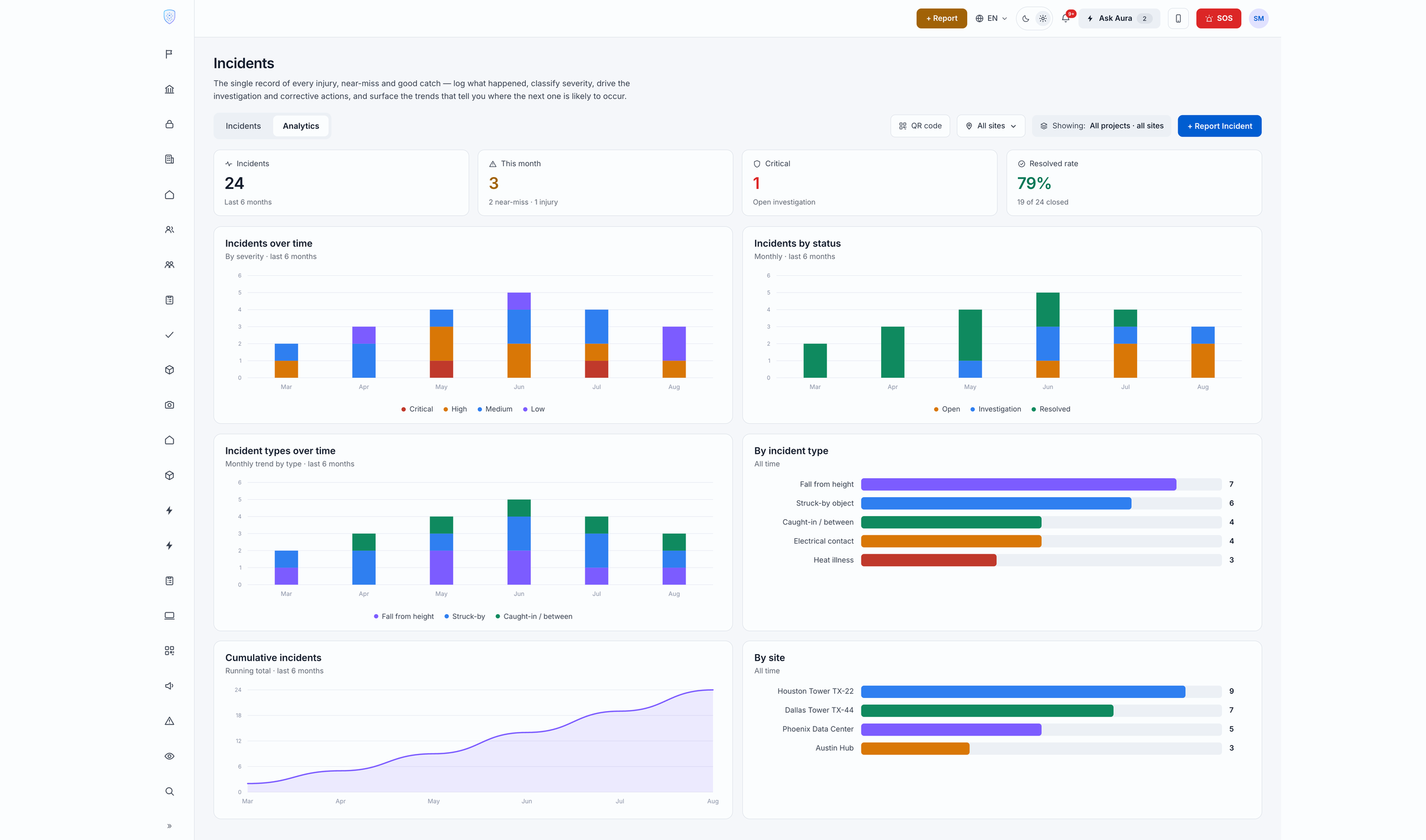Toggle the Resolved status legend item
Image resolution: width=1426 pixels, height=840 pixels.
coord(1051,409)
